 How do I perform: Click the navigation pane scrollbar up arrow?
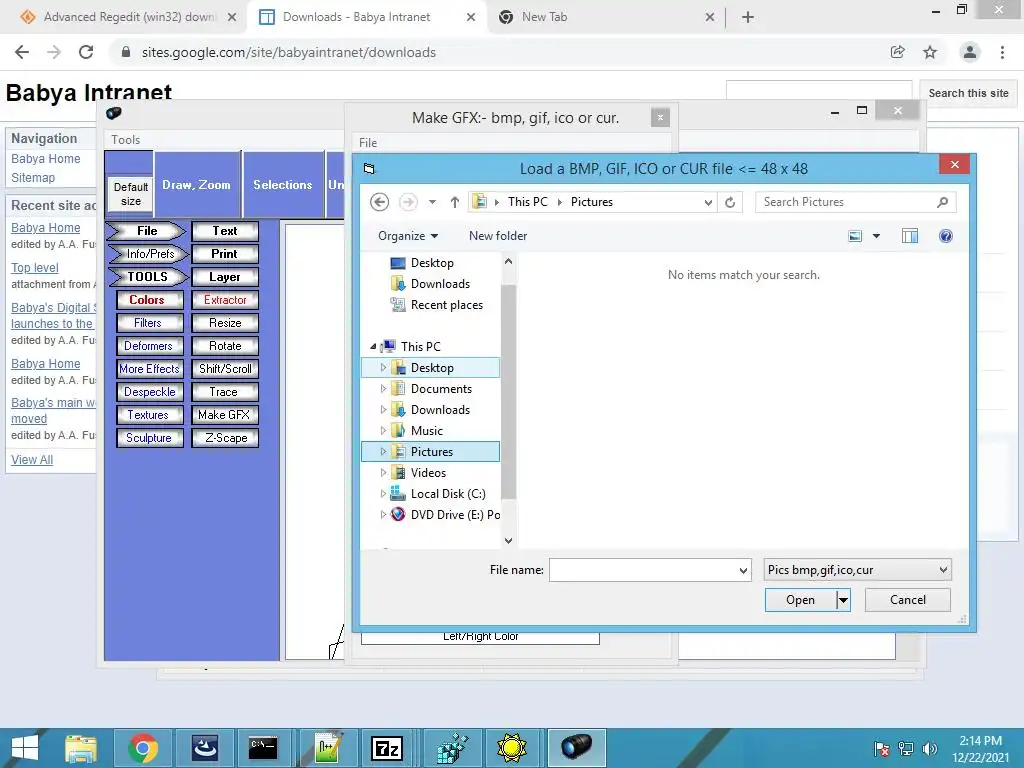(x=508, y=261)
